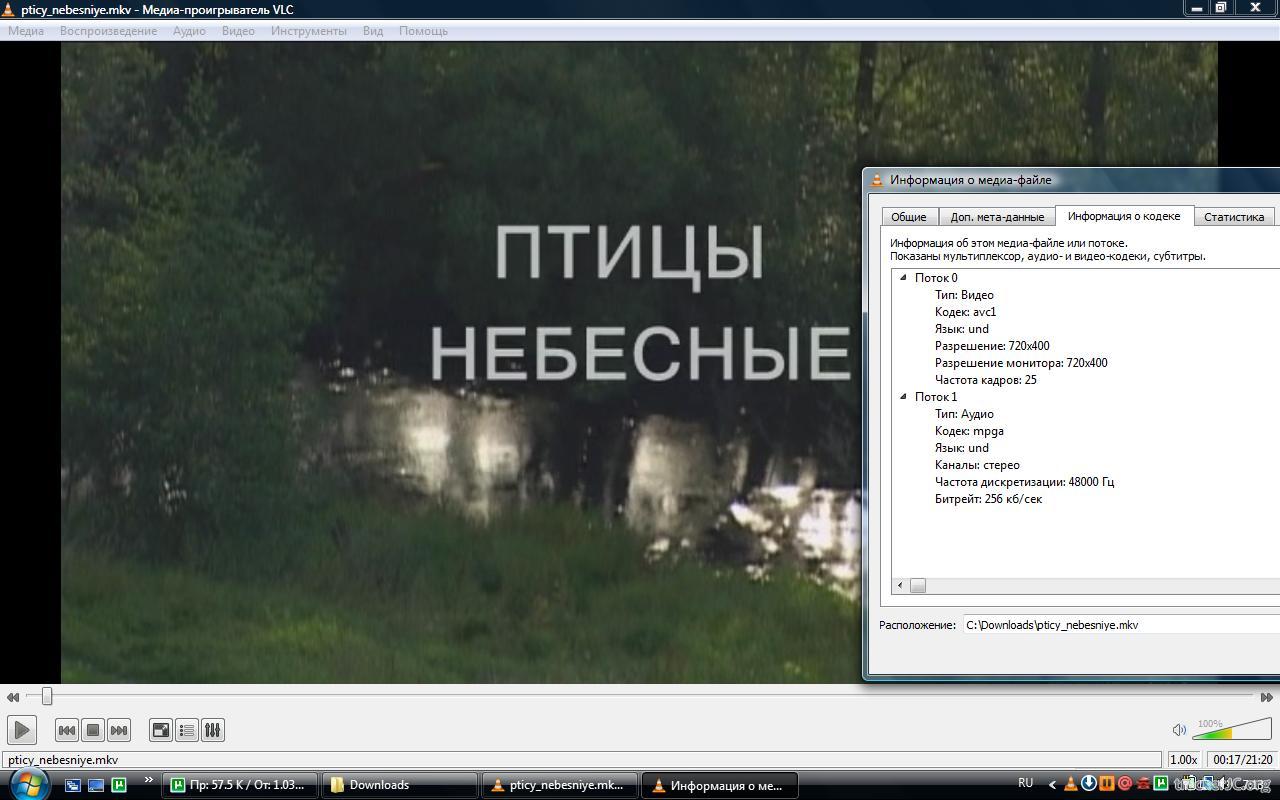
Task: Open the Инструменты menu
Action: click(308, 31)
